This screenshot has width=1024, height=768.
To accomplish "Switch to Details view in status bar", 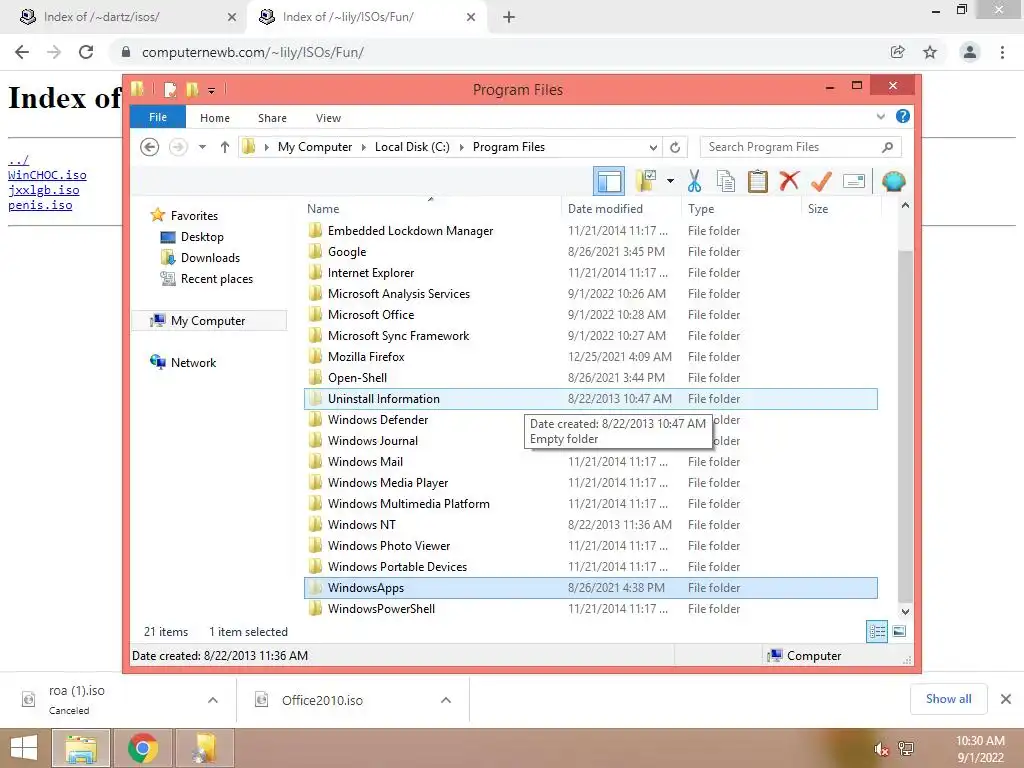I will coord(877,632).
